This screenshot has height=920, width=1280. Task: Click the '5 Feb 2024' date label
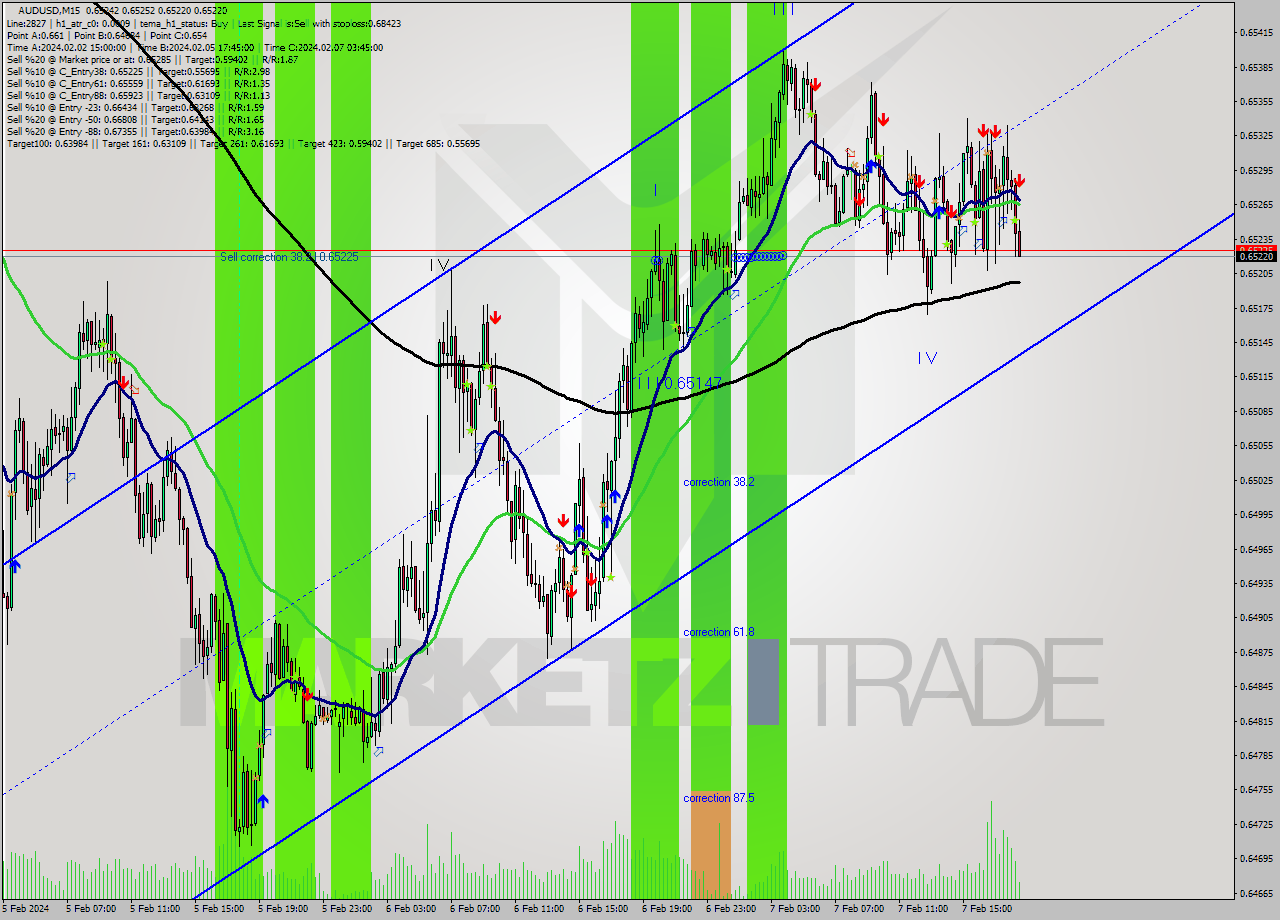(25, 909)
